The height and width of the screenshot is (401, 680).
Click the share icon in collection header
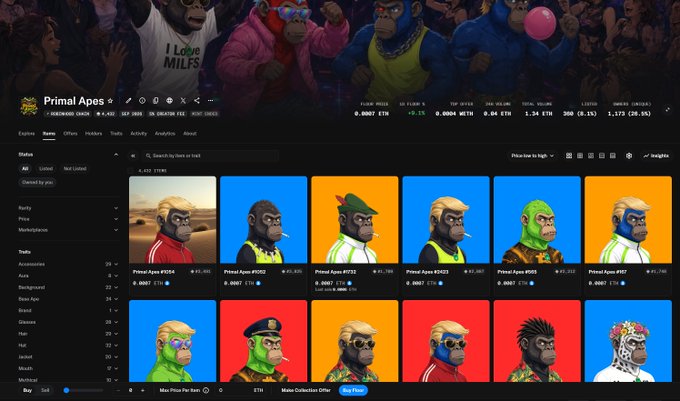[x=197, y=101]
